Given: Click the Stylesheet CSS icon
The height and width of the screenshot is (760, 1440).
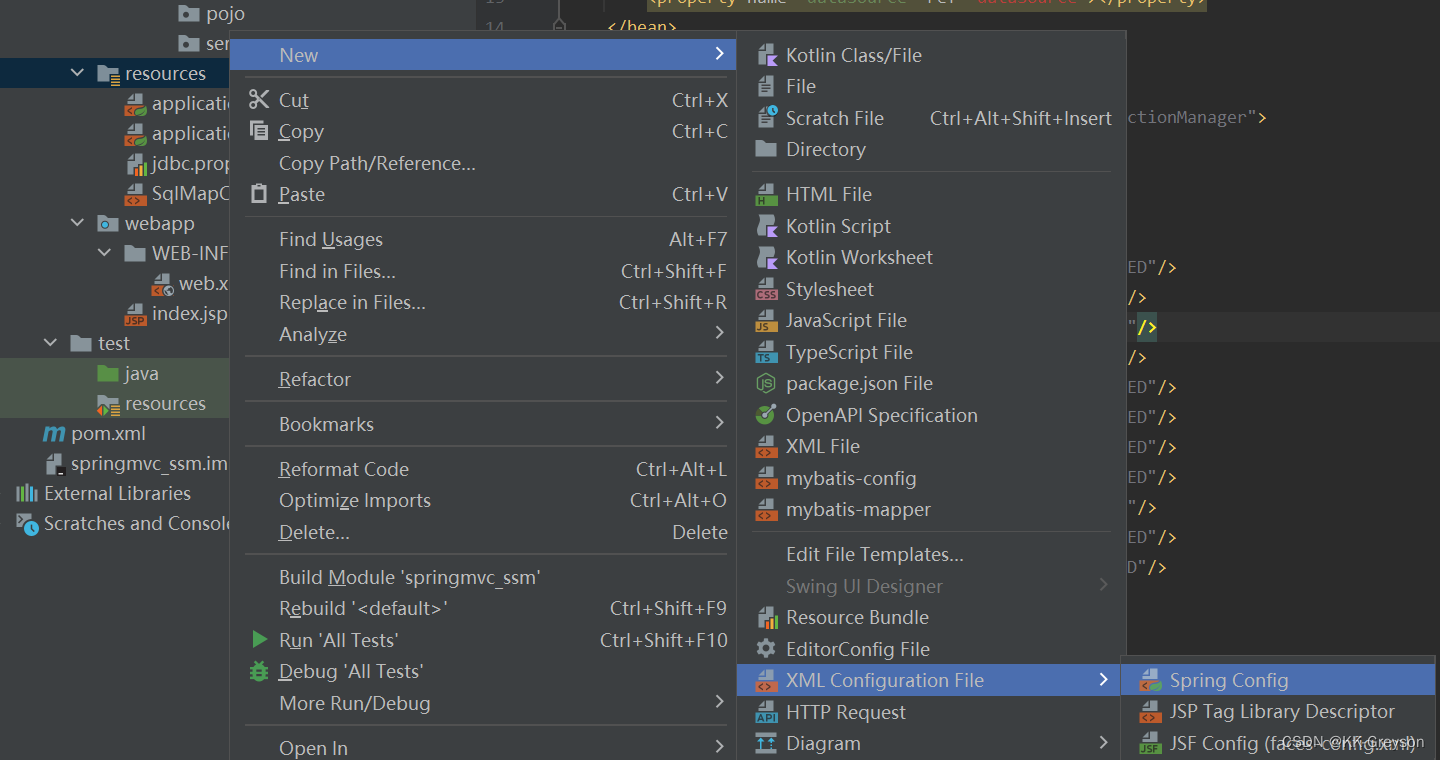Looking at the screenshot, I should click(766, 289).
